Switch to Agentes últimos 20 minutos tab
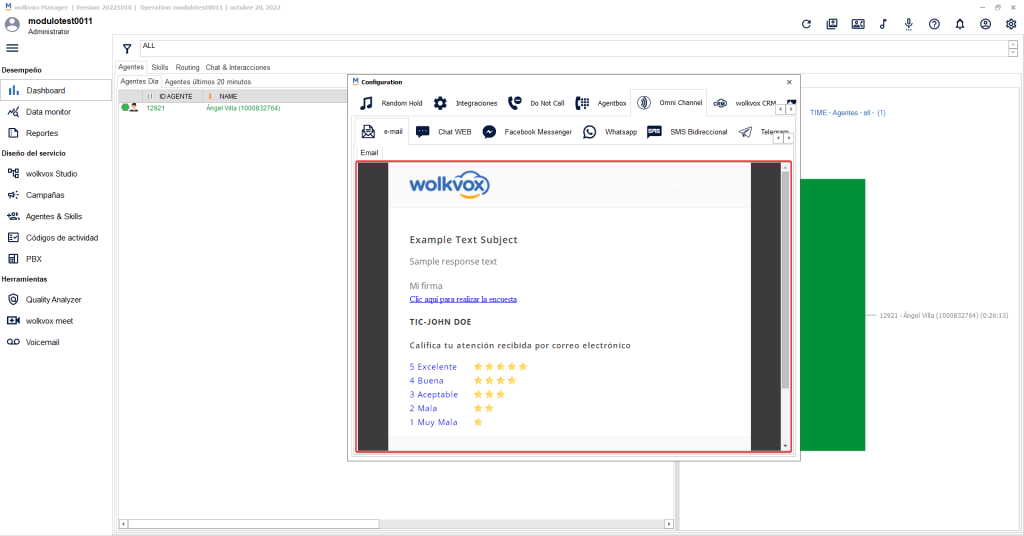 pyautogui.click(x=208, y=82)
